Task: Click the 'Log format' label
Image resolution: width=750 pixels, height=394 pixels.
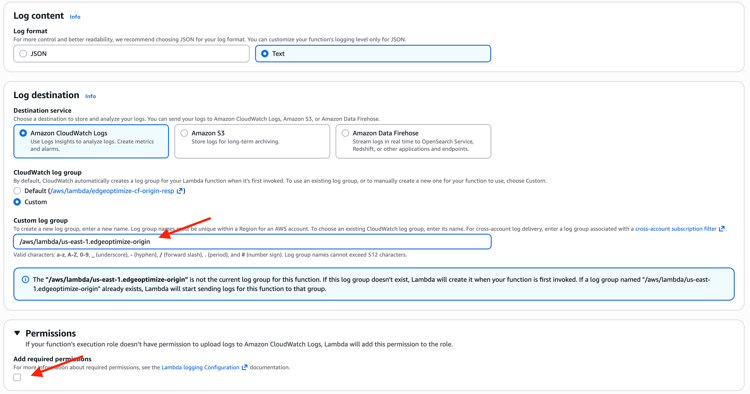Action: [30, 31]
